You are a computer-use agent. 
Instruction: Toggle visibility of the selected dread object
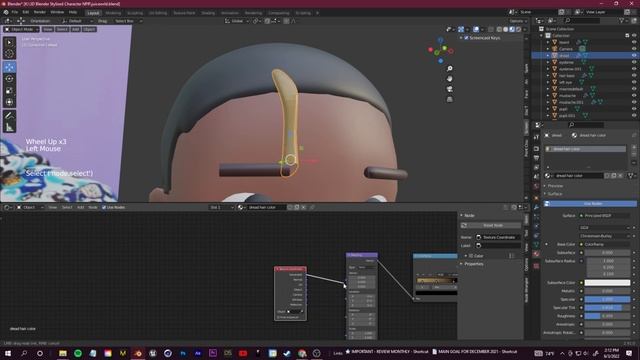coord(634,56)
